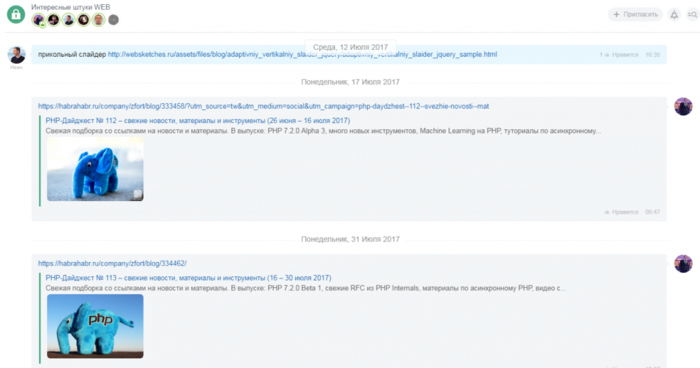This screenshot has height=368, width=700.
Task: Click the 08:47 timestamp on digest 112 message
Action: (x=652, y=212)
